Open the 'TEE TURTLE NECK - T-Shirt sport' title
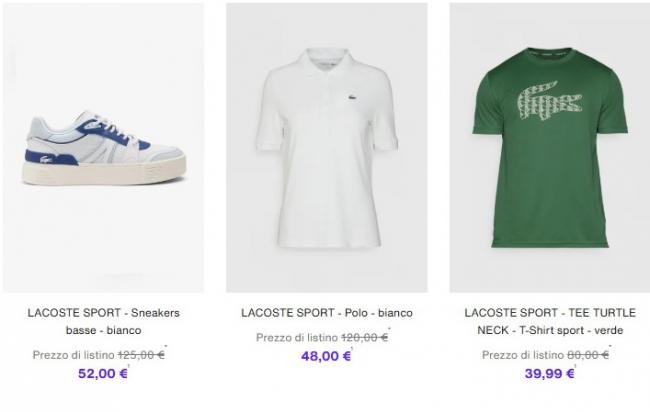The height and width of the screenshot is (412, 650). point(550,321)
